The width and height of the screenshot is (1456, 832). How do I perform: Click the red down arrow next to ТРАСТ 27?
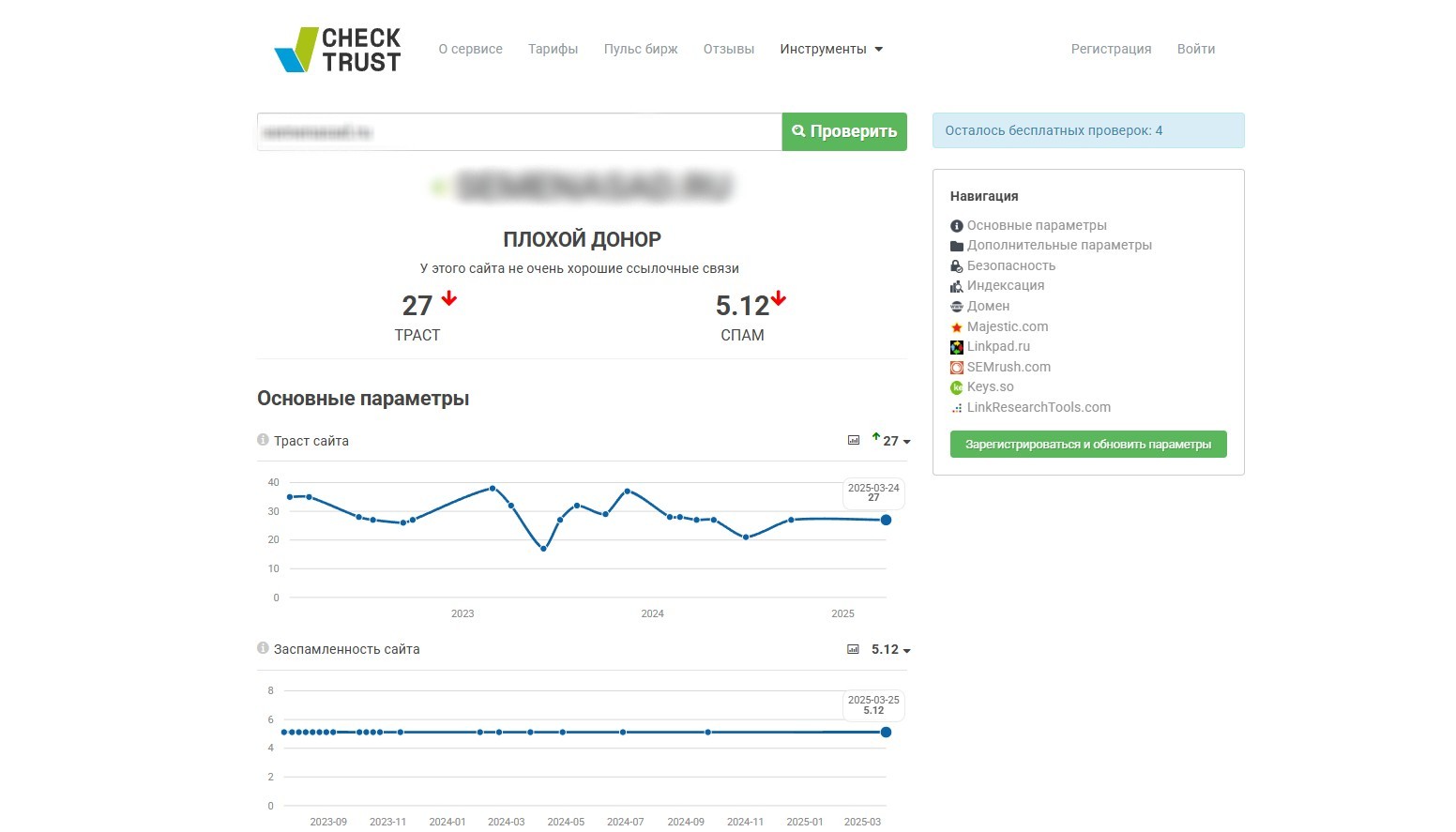click(449, 298)
